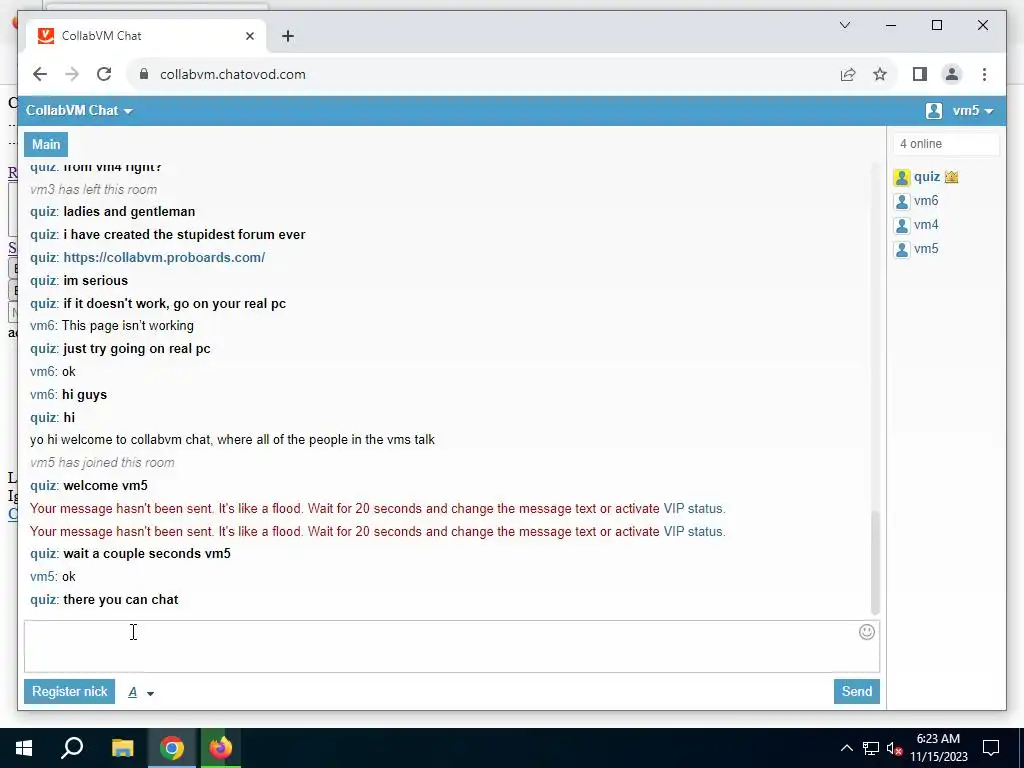Open Windows Start menu
Viewport: 1024px width, 768px height.
[24, 748]
